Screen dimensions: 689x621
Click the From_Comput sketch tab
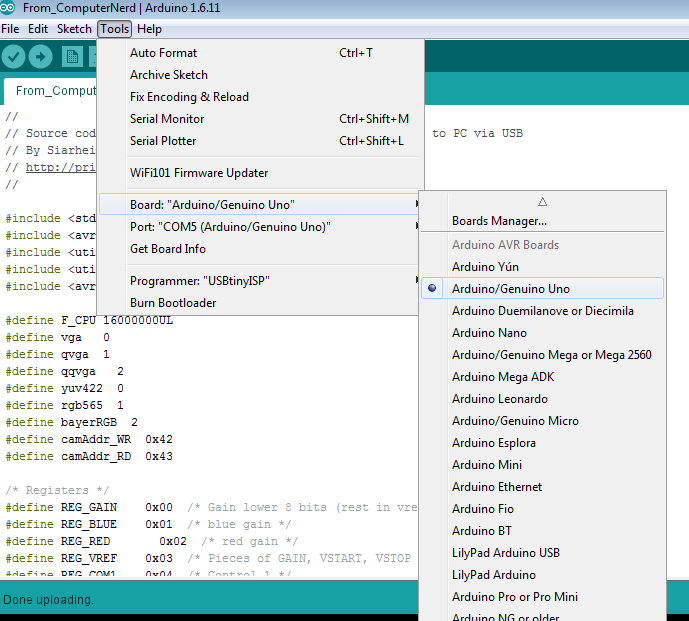(51, 91)
